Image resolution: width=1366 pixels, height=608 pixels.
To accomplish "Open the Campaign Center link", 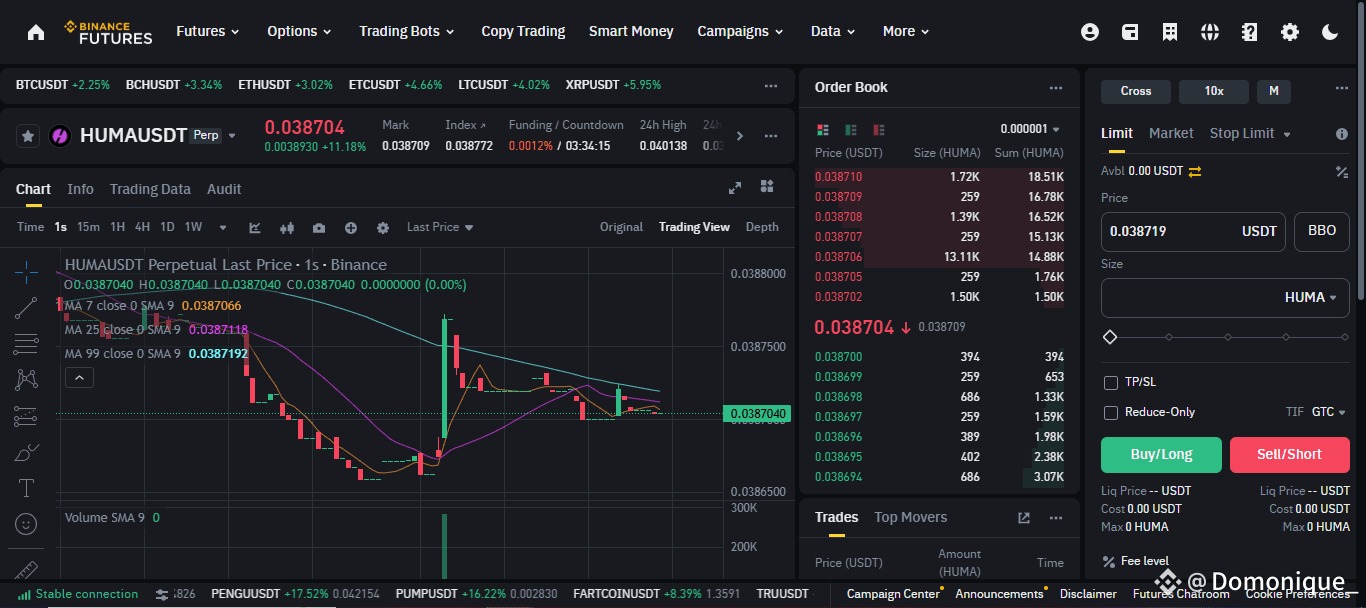I will pos(892,593).
